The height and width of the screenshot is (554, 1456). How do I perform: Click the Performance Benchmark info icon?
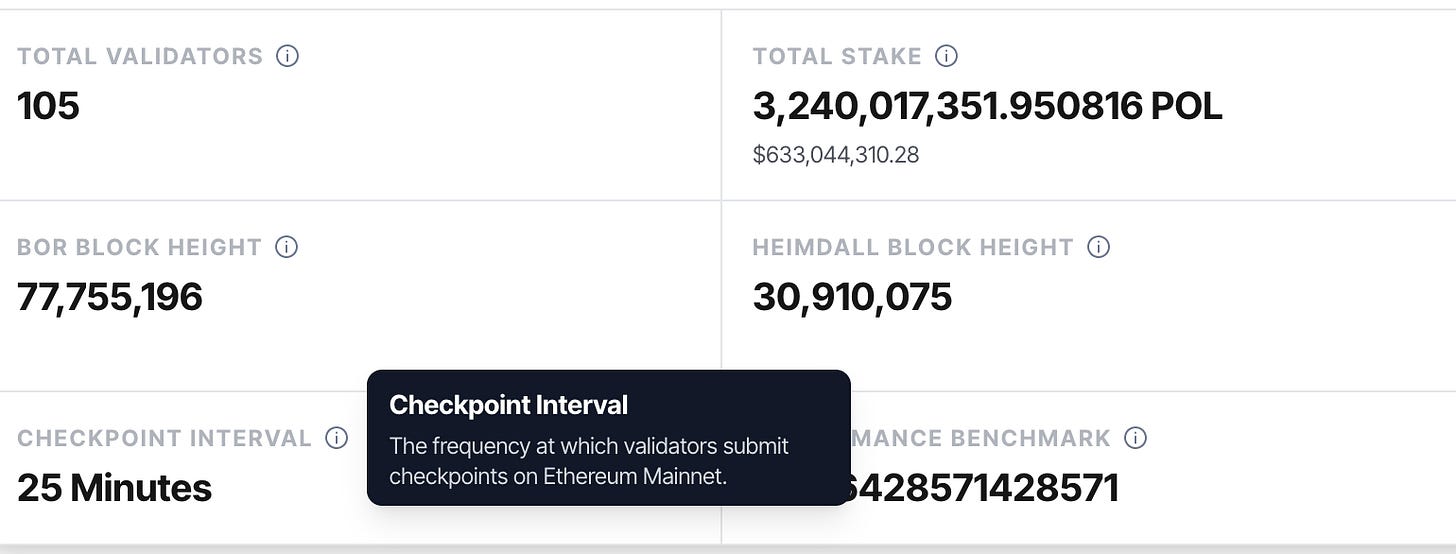click(x=1135, y=438)
